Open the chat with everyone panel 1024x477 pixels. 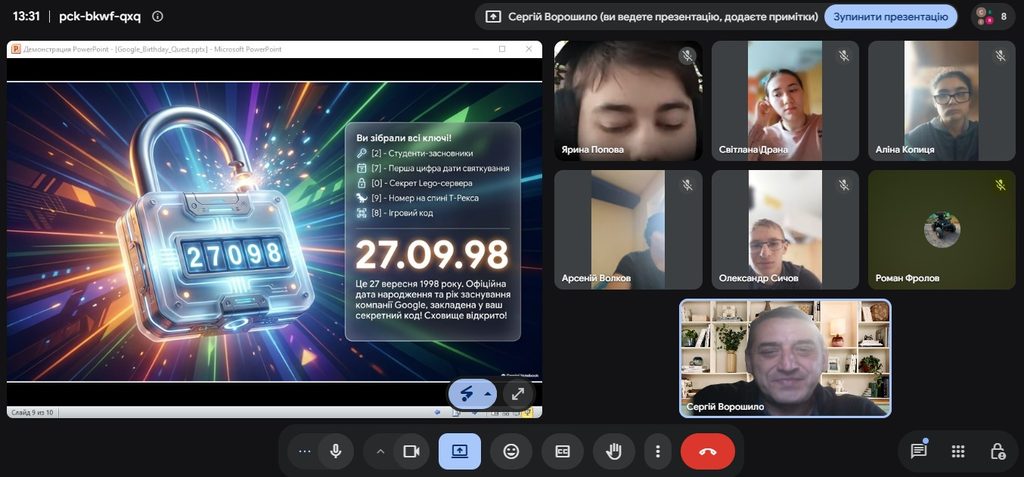click(919, 452)
